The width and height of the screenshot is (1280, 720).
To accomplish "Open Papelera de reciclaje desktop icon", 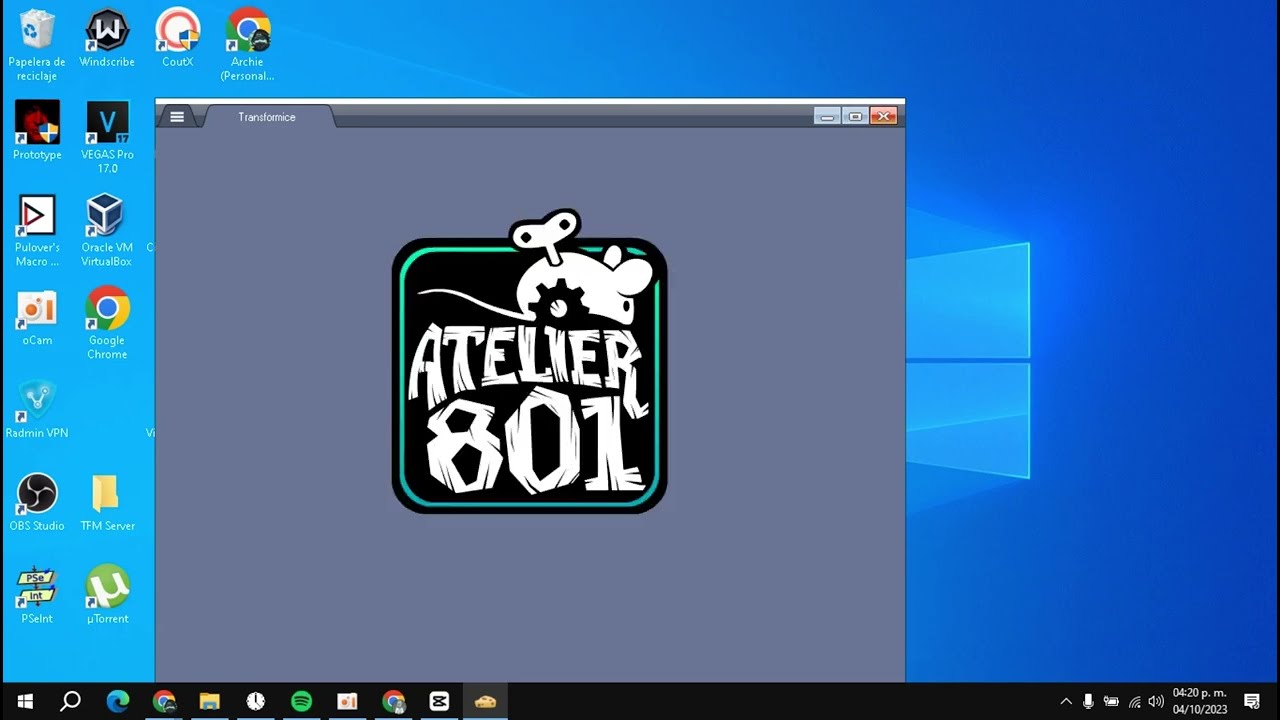I will click(37, 45).
